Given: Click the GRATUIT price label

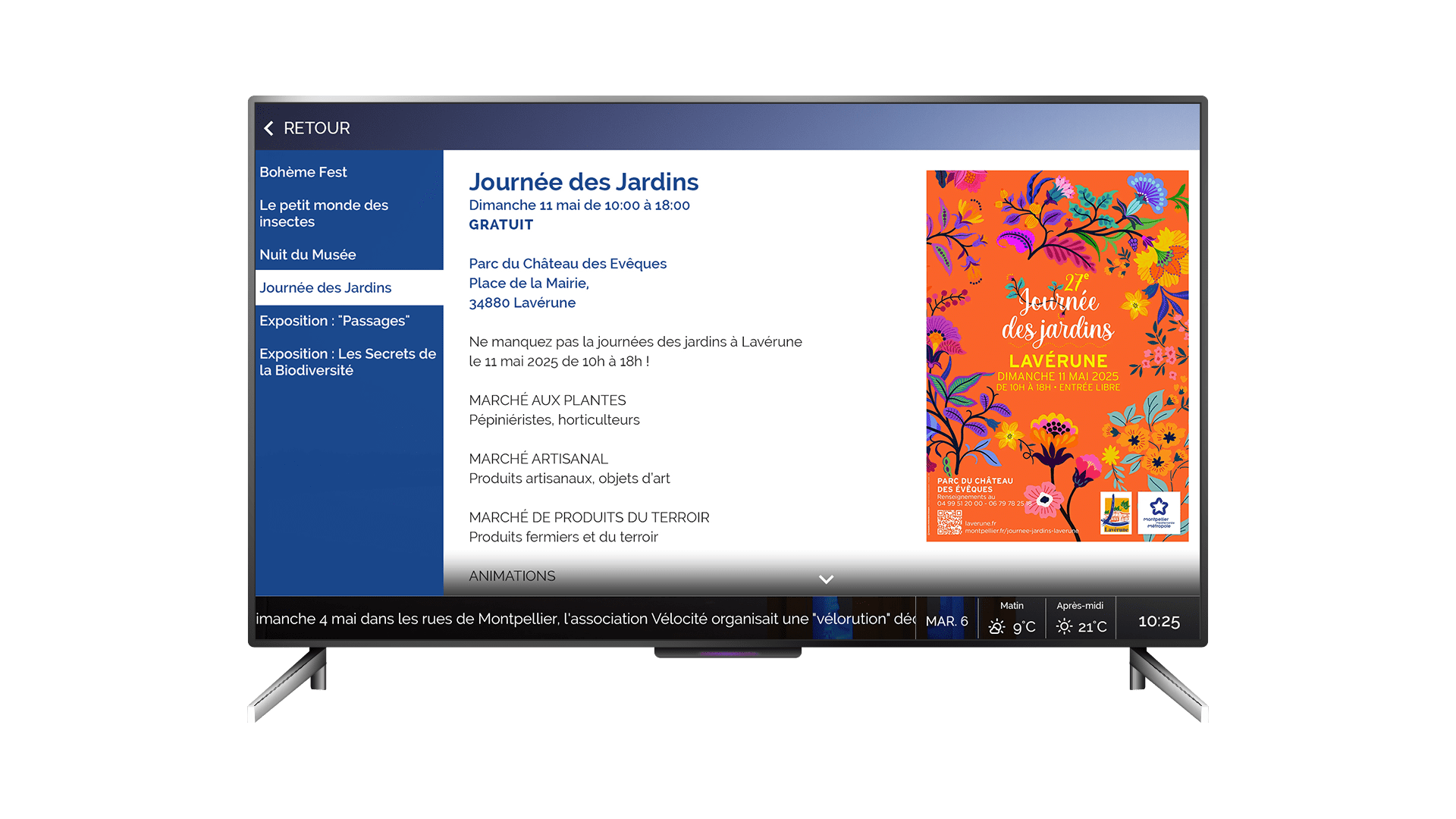Looking at the screenshot, I should click(501, 224).
